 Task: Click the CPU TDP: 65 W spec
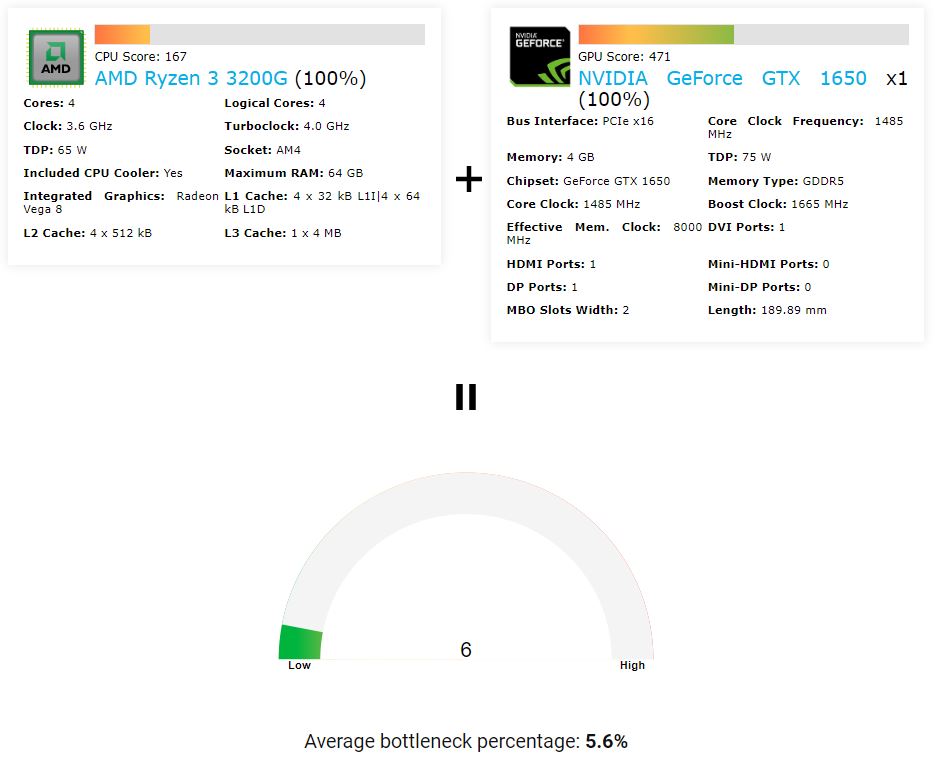55,150
